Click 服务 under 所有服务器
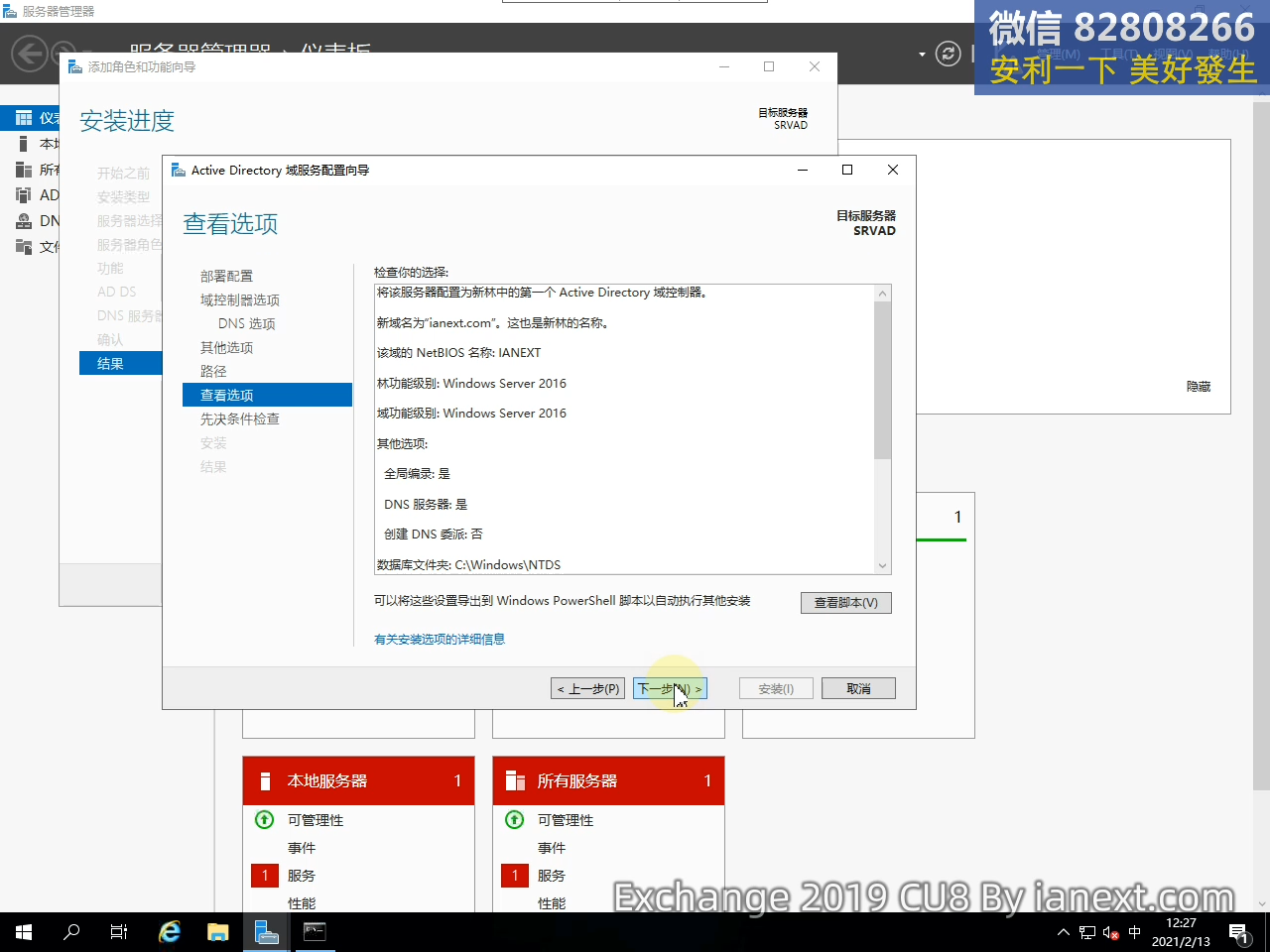1270x952 pixels. coord(552,876)
